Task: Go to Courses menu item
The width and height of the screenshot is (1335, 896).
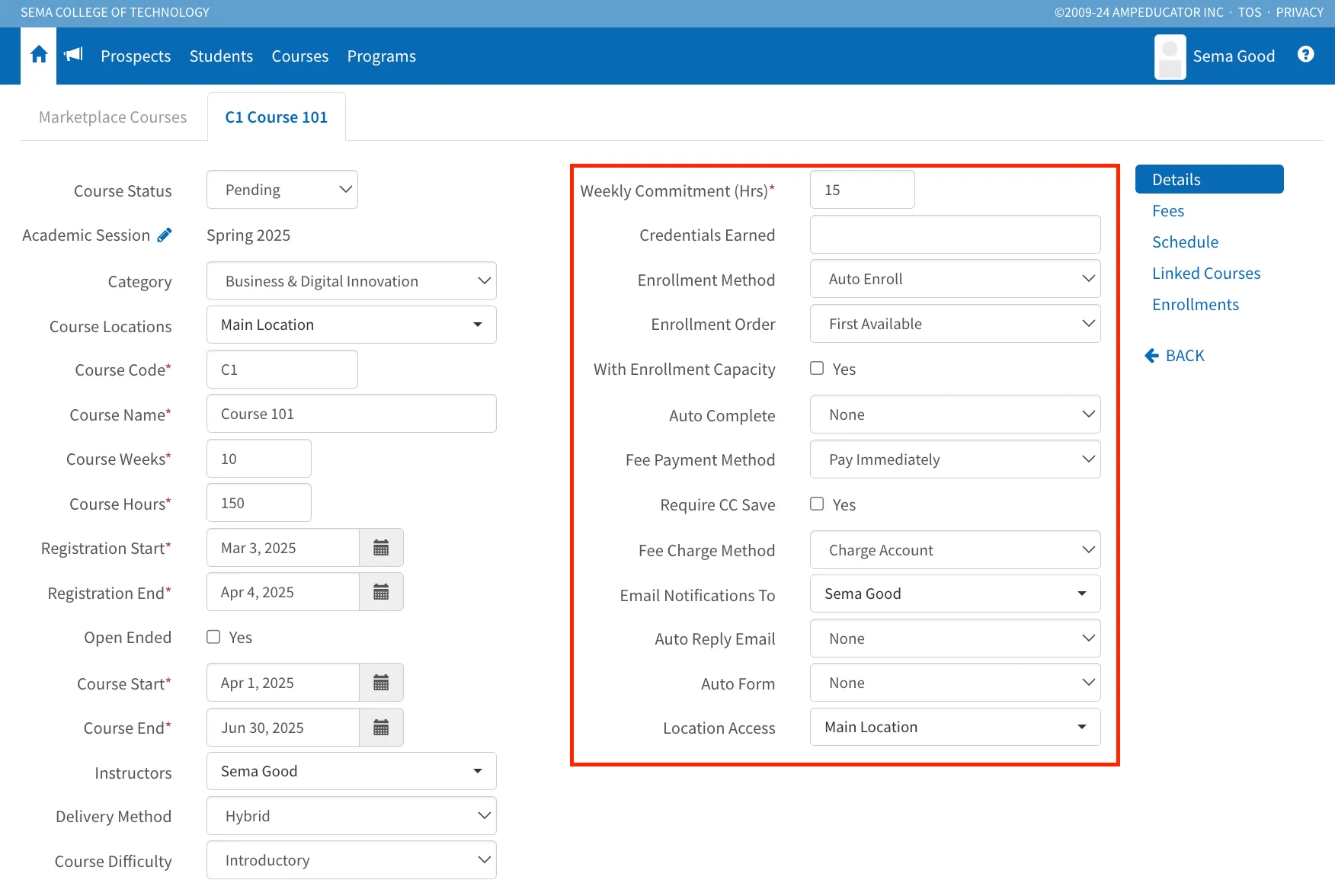Action: (x=300, y=56)
